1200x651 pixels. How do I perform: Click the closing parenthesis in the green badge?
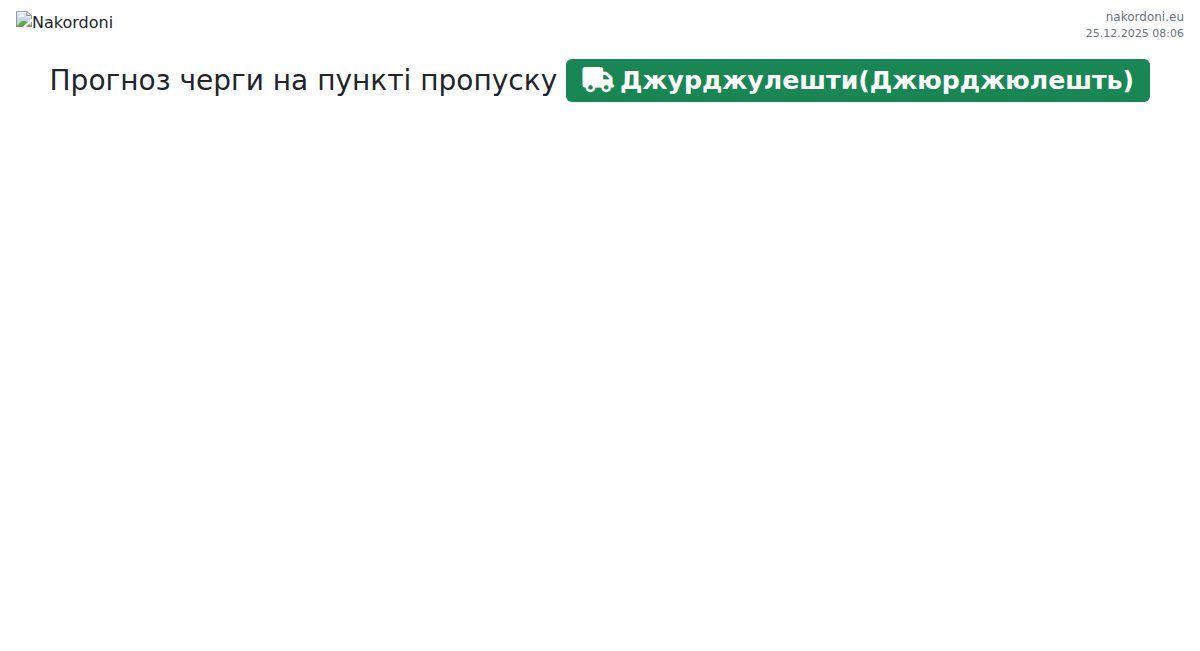point(1128,80)
